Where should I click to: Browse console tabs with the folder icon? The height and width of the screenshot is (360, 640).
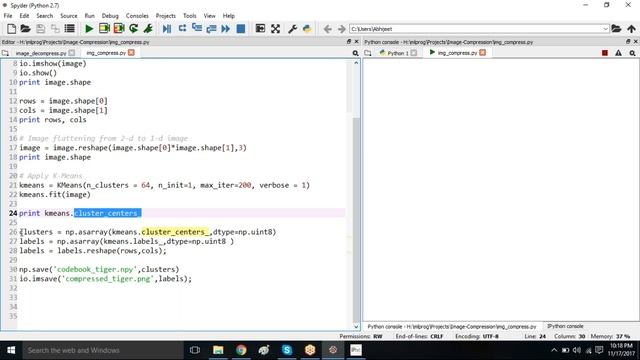click(x=368, y=53)
